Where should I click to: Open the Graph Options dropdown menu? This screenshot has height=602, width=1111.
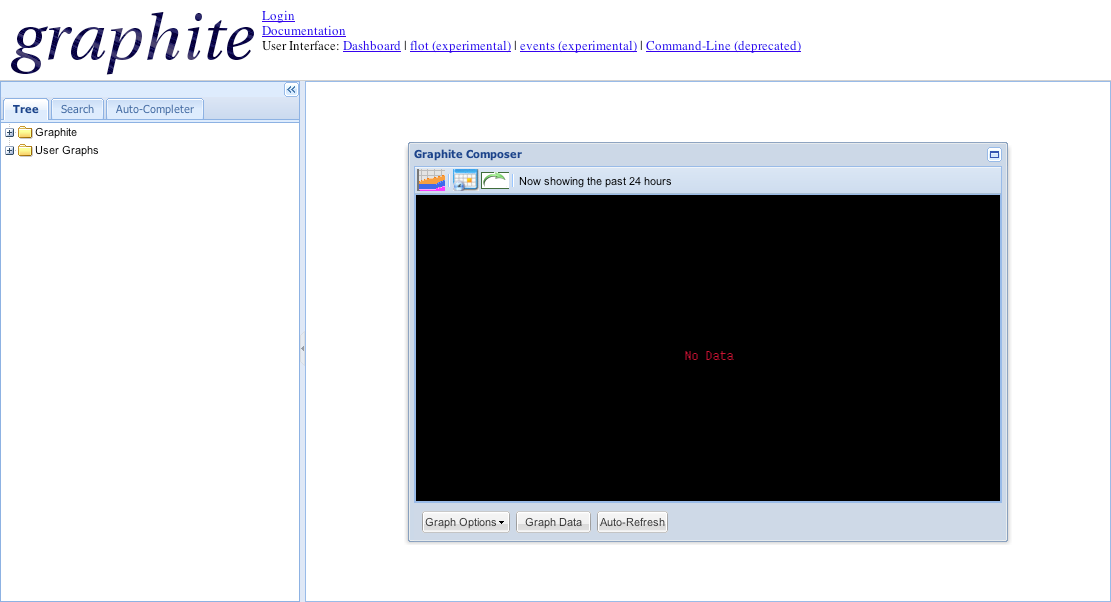pyautogui.click(x=465, y=522)
